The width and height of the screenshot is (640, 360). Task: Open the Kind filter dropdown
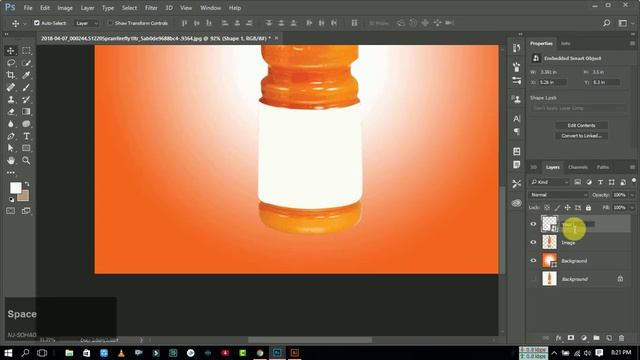click(x=549, y=182)
